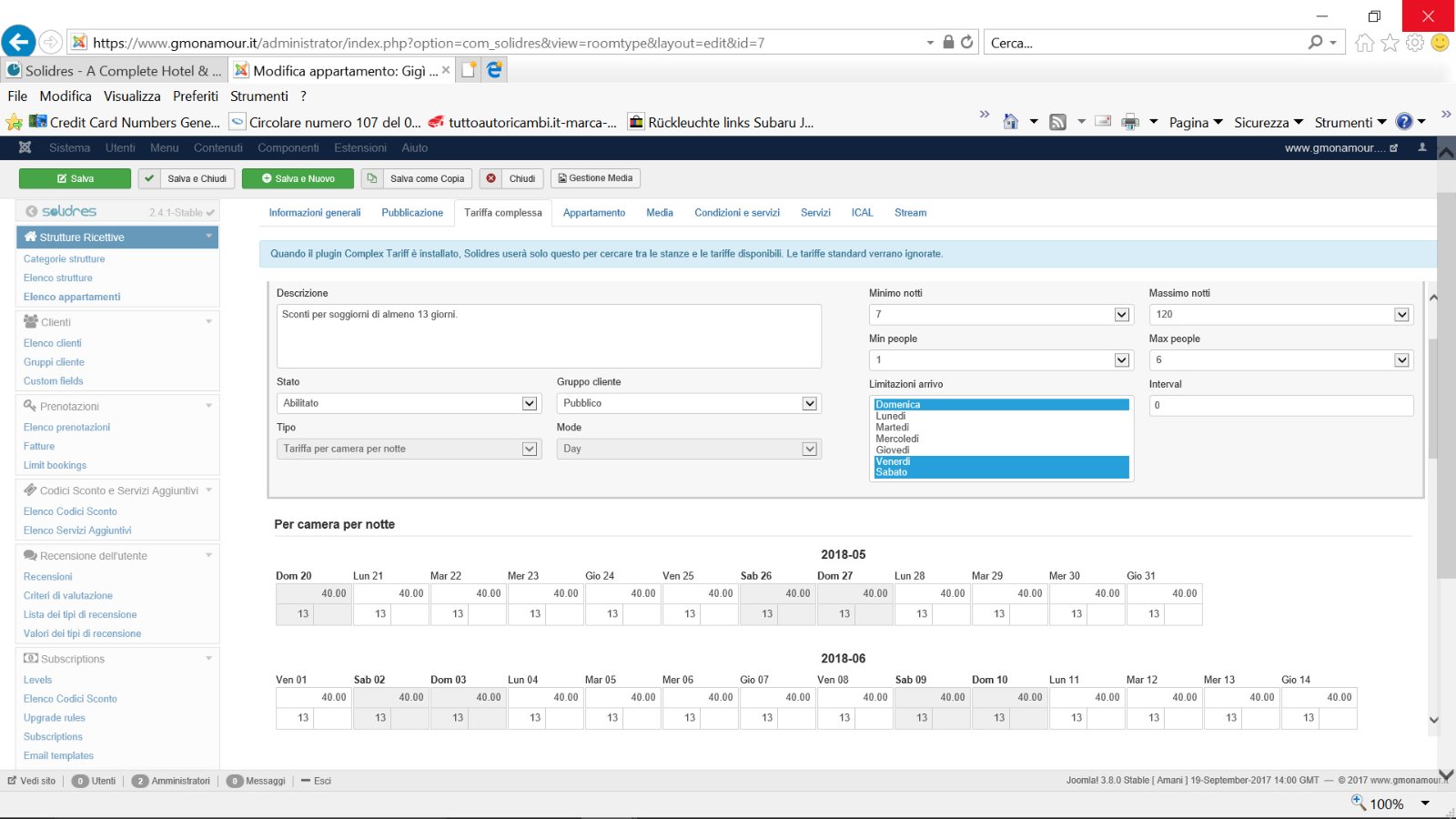Open the Componenti menu

(288, 147)
